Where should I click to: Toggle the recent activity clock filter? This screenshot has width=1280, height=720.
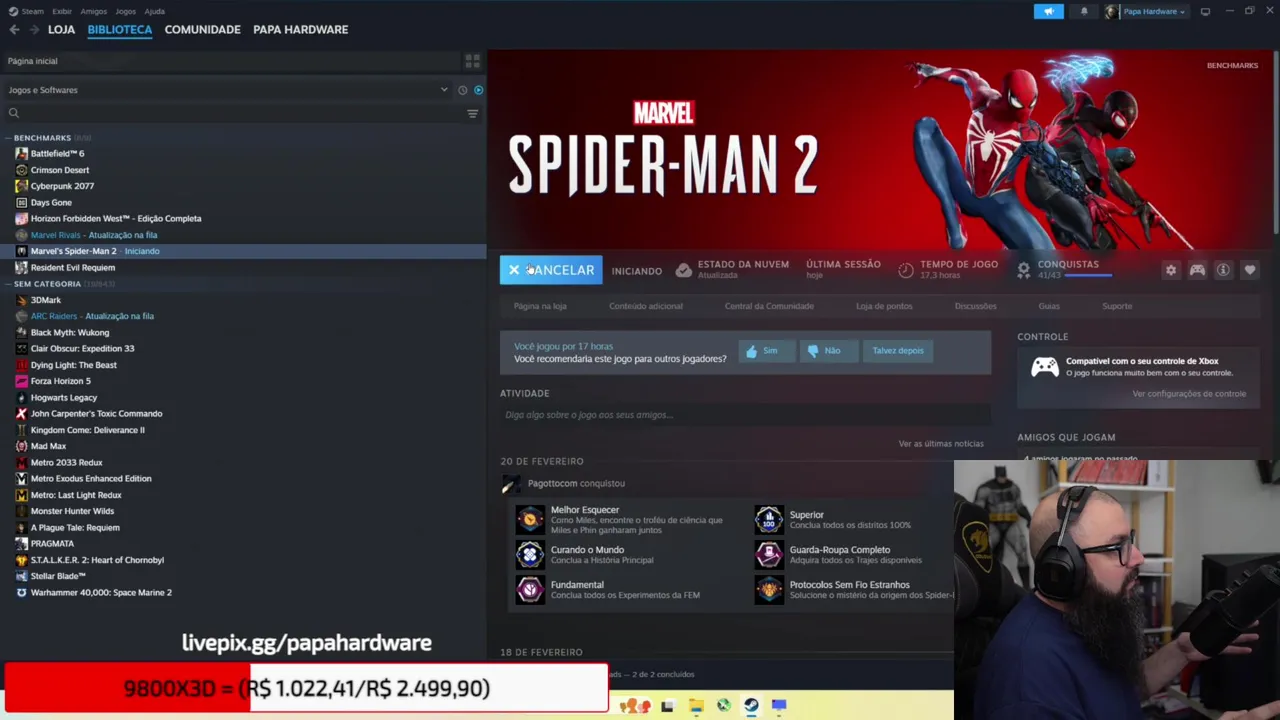[462, 90]
